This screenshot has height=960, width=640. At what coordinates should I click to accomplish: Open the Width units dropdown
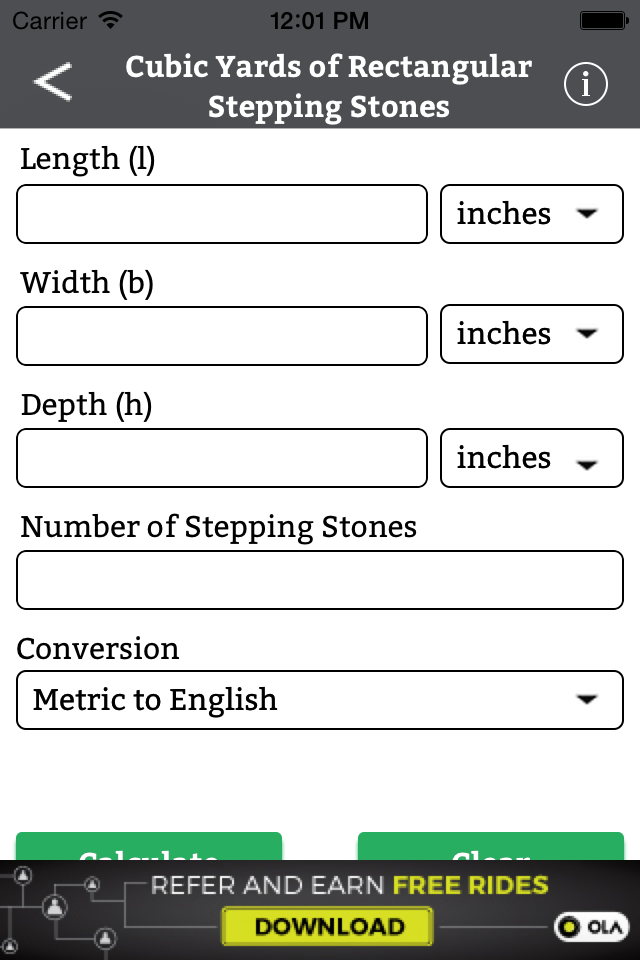click(x=531, y=334)
